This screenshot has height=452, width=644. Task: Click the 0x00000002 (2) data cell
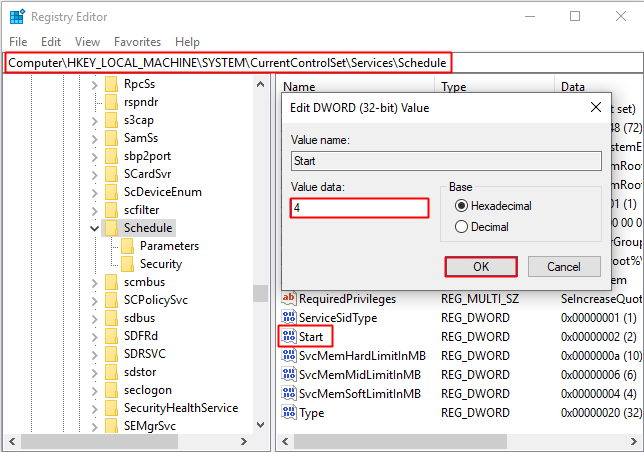click(598, 337)
